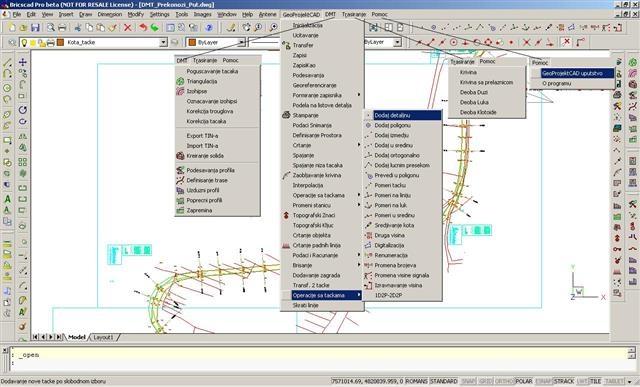Select the Dodaj detaljnu menu entry

(x=402, y=116)
